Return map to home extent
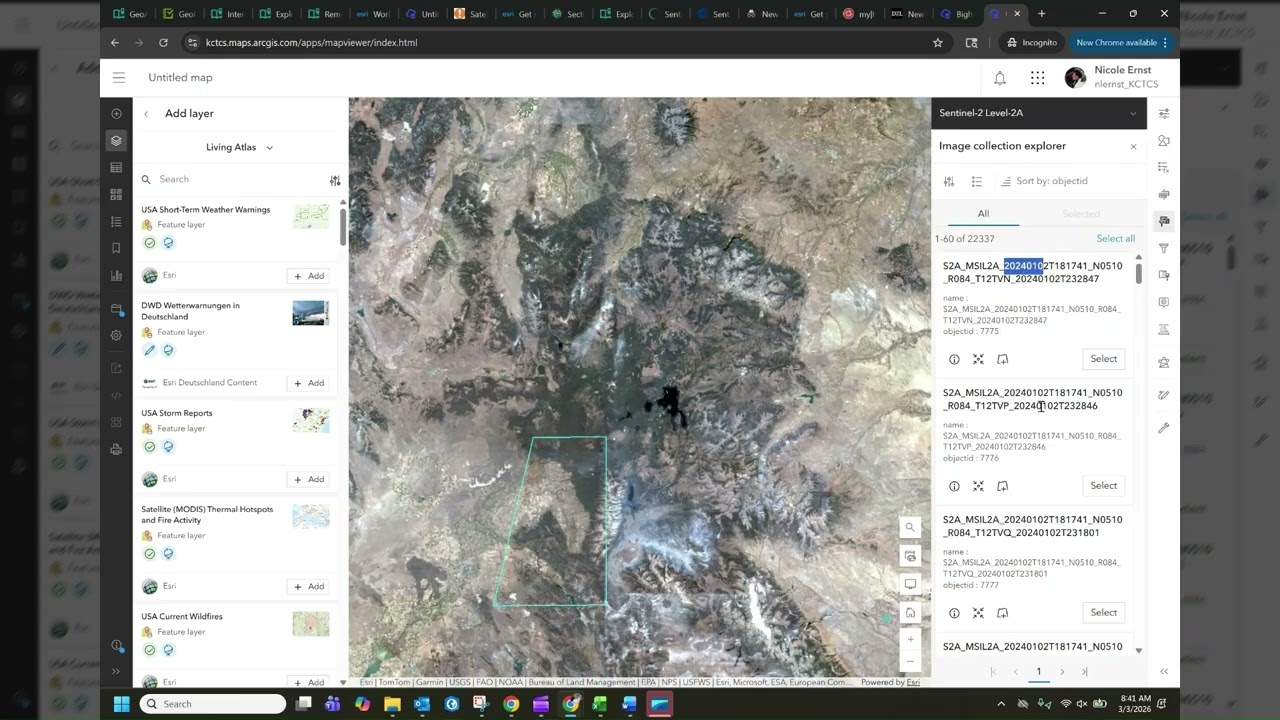Viewport: 1280px width, 720px height. [910, 613]
